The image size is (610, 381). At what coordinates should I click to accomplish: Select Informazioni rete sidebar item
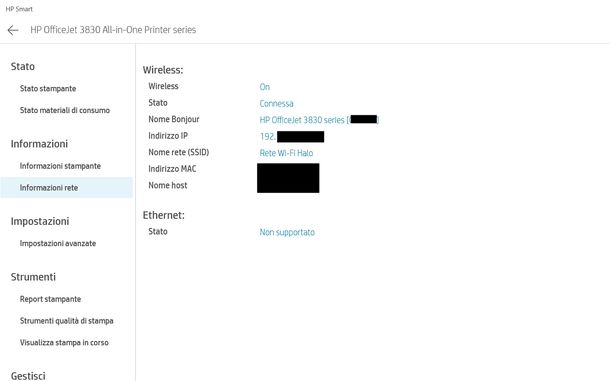pos(67,188)
